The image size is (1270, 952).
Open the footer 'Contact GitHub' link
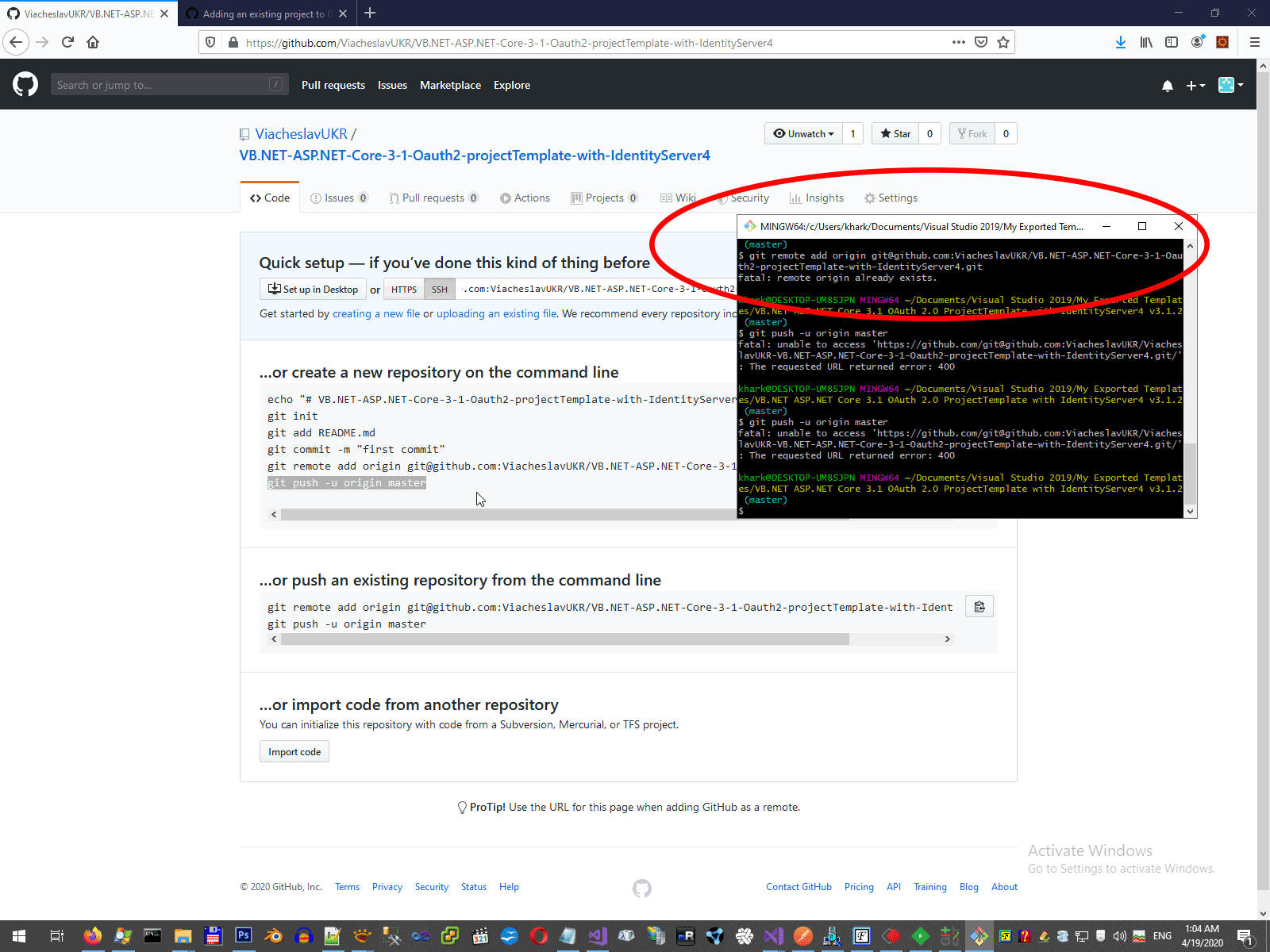799,887
